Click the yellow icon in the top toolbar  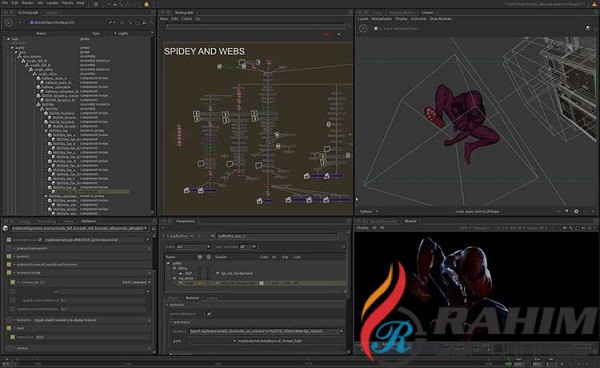pos(146,3)
